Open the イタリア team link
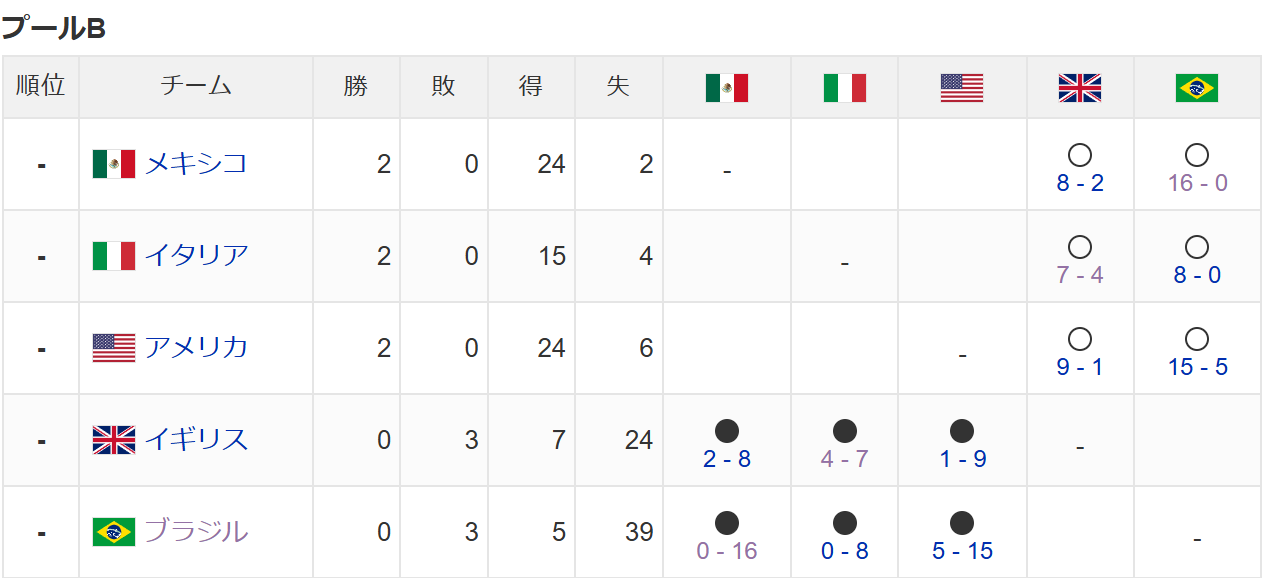Image resolution: width=1264 pixels, height=578 pixels. (x=196, y=256)
